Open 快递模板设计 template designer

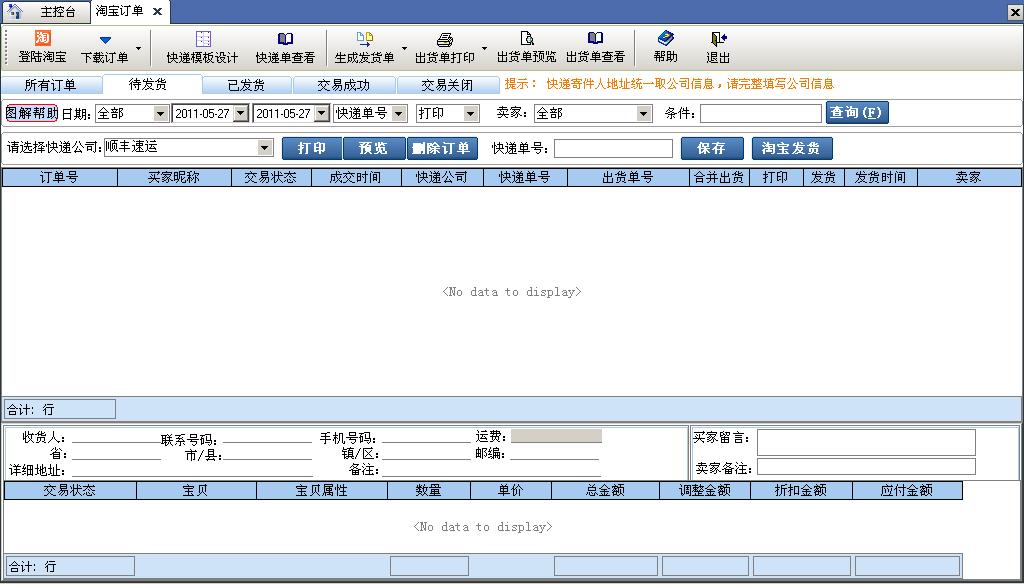(203, 39)
